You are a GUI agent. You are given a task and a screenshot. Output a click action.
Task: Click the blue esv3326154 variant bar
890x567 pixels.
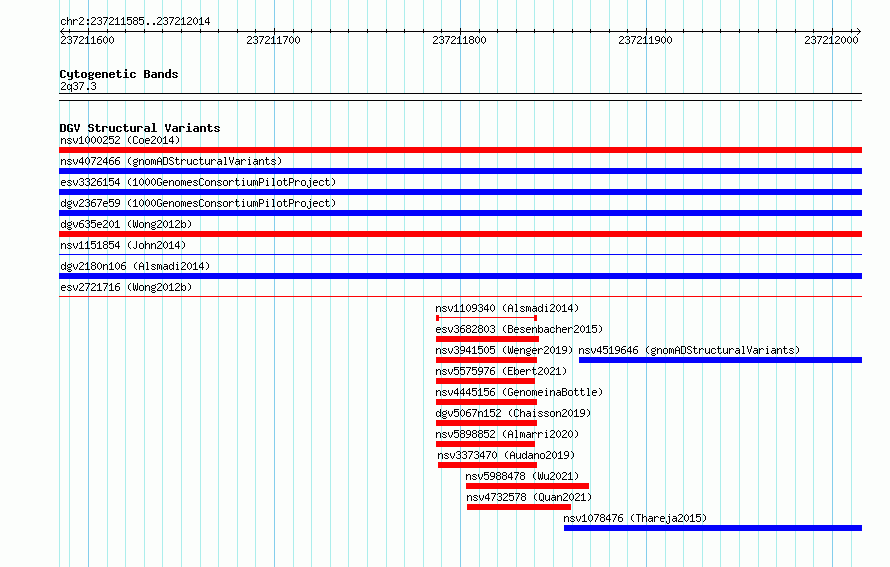pyautogui.click(x=460, y=192)
